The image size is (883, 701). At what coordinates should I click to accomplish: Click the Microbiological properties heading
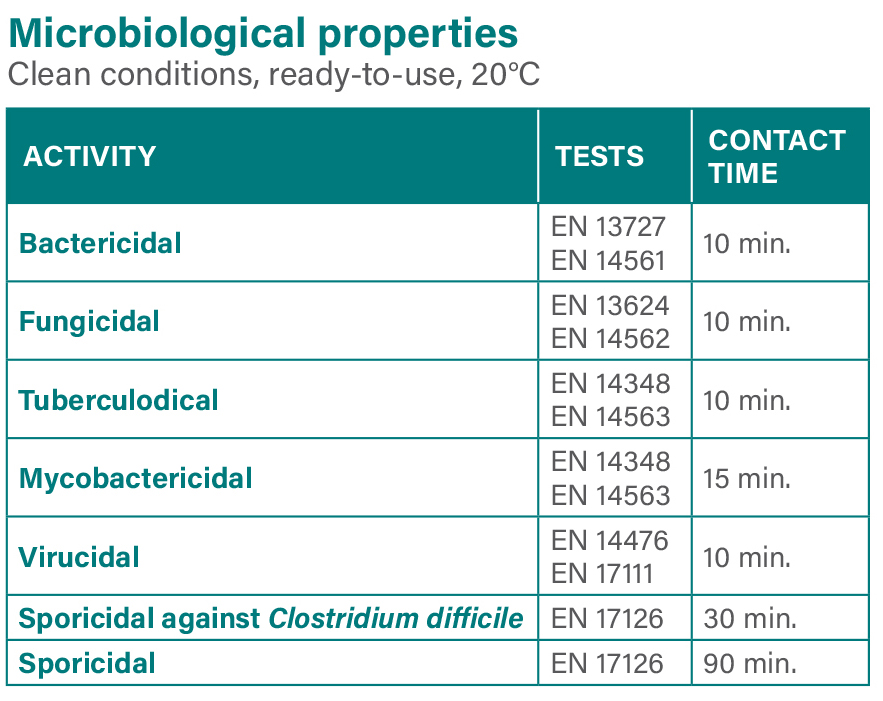[263, 35]
